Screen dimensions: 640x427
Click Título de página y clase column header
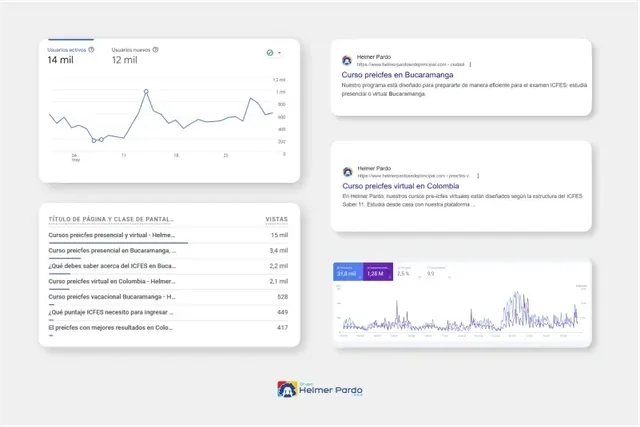[111, 219]
